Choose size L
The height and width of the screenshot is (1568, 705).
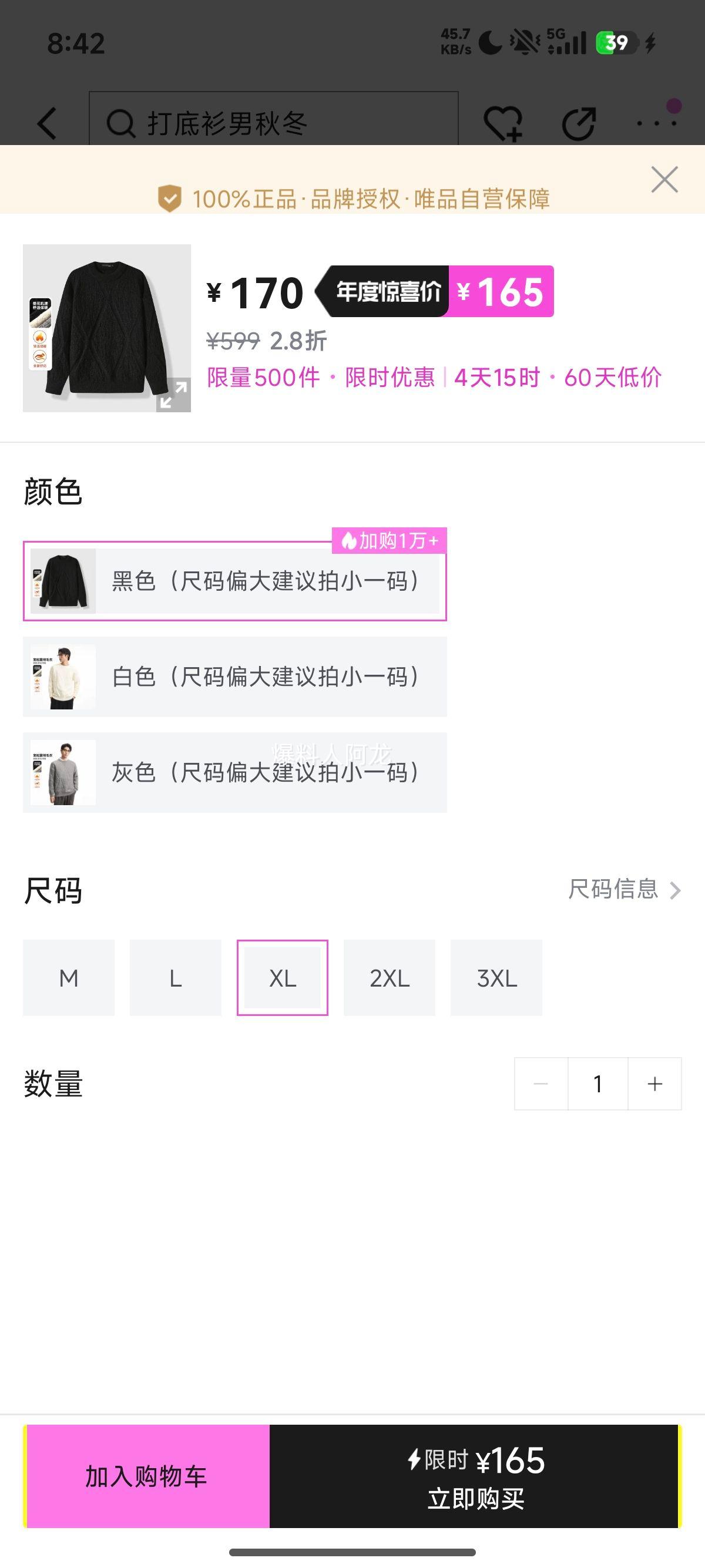click(175, 978)
